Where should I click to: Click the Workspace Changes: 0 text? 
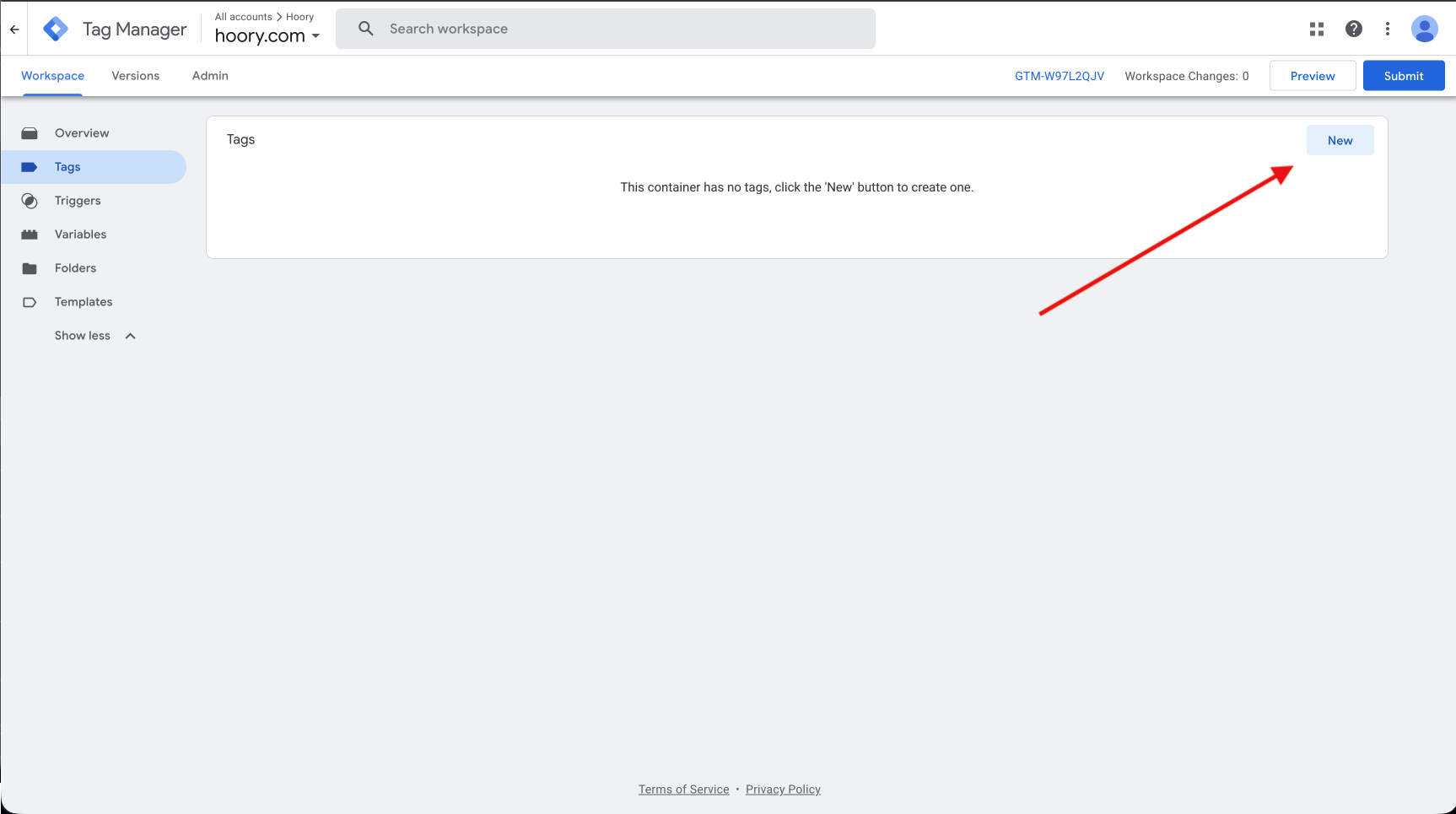tap(1187, 76)
